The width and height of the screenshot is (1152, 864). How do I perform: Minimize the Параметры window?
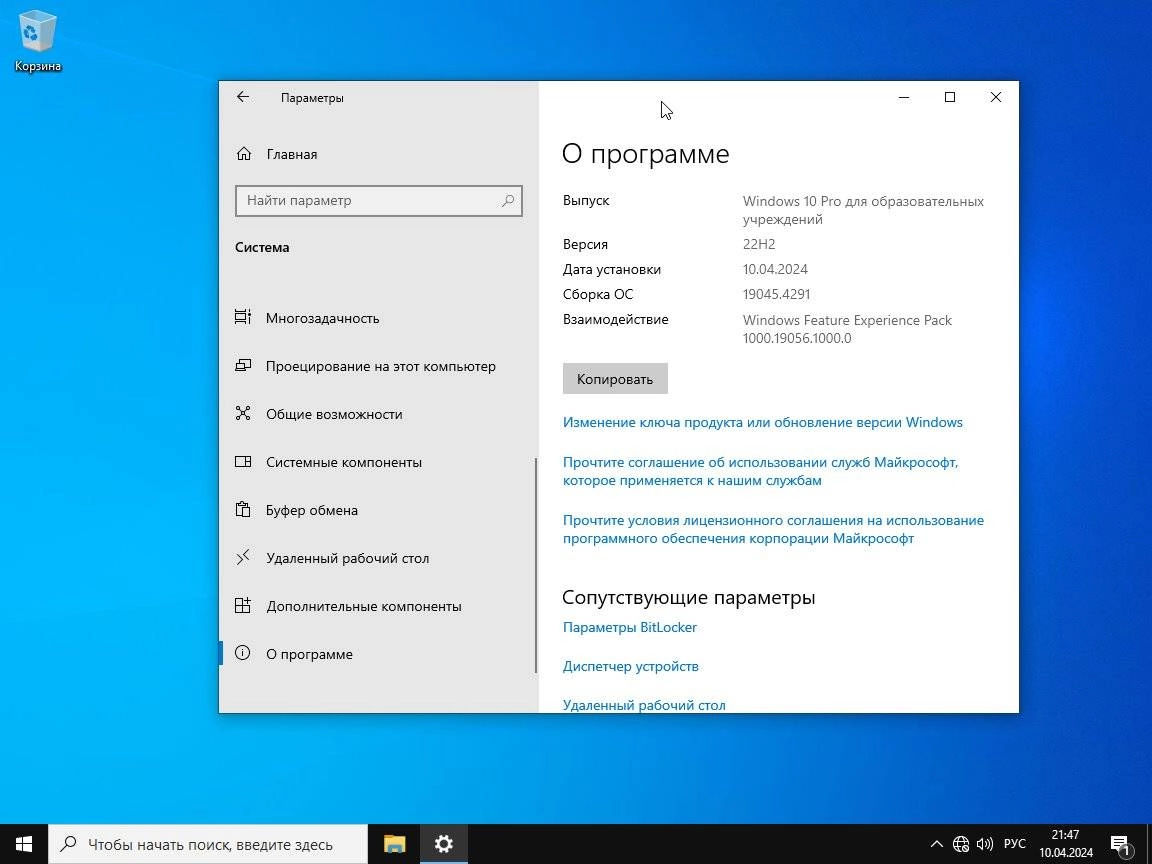904,97
